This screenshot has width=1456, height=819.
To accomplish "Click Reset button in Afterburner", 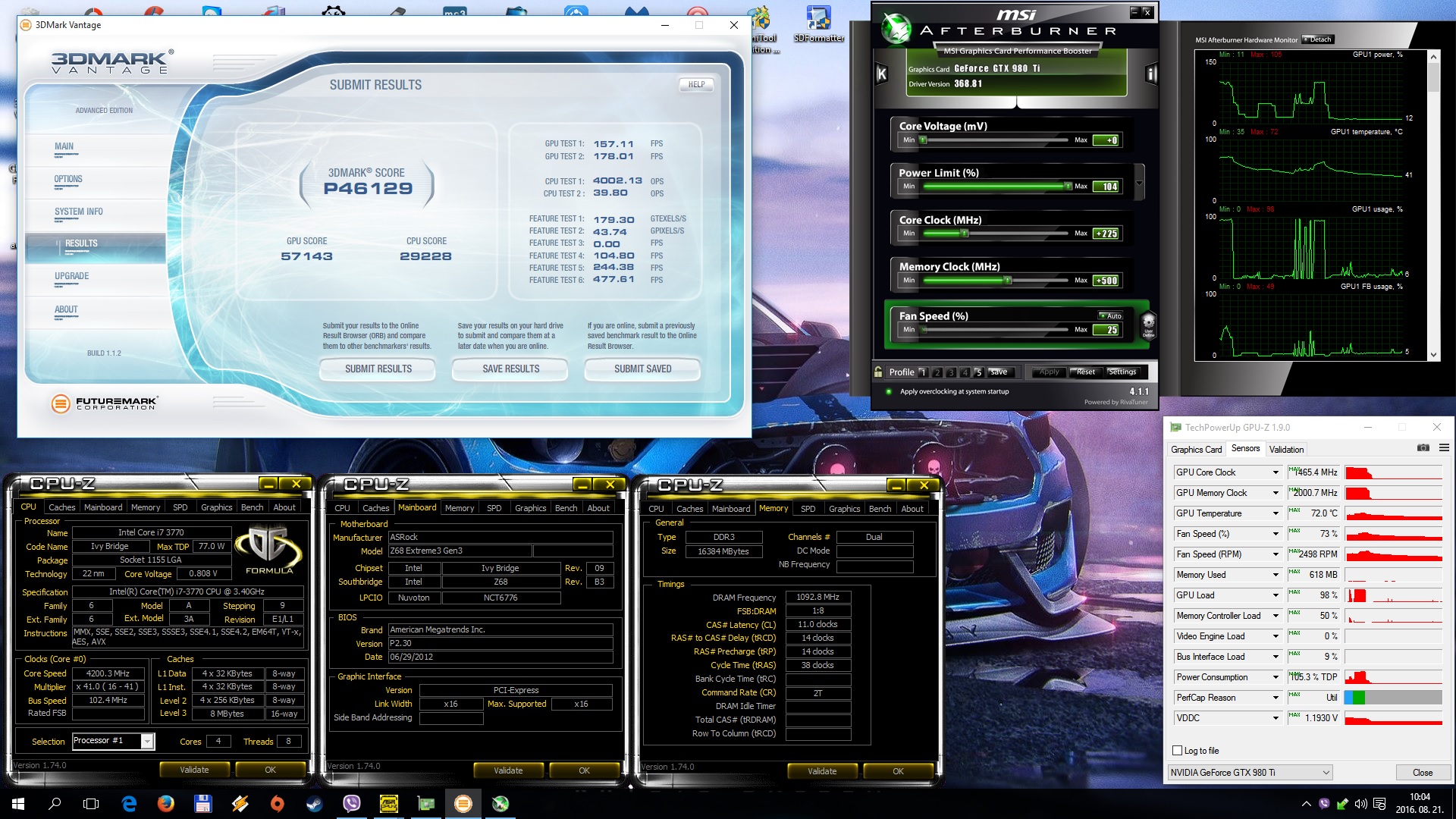I will pos(1085,372).
